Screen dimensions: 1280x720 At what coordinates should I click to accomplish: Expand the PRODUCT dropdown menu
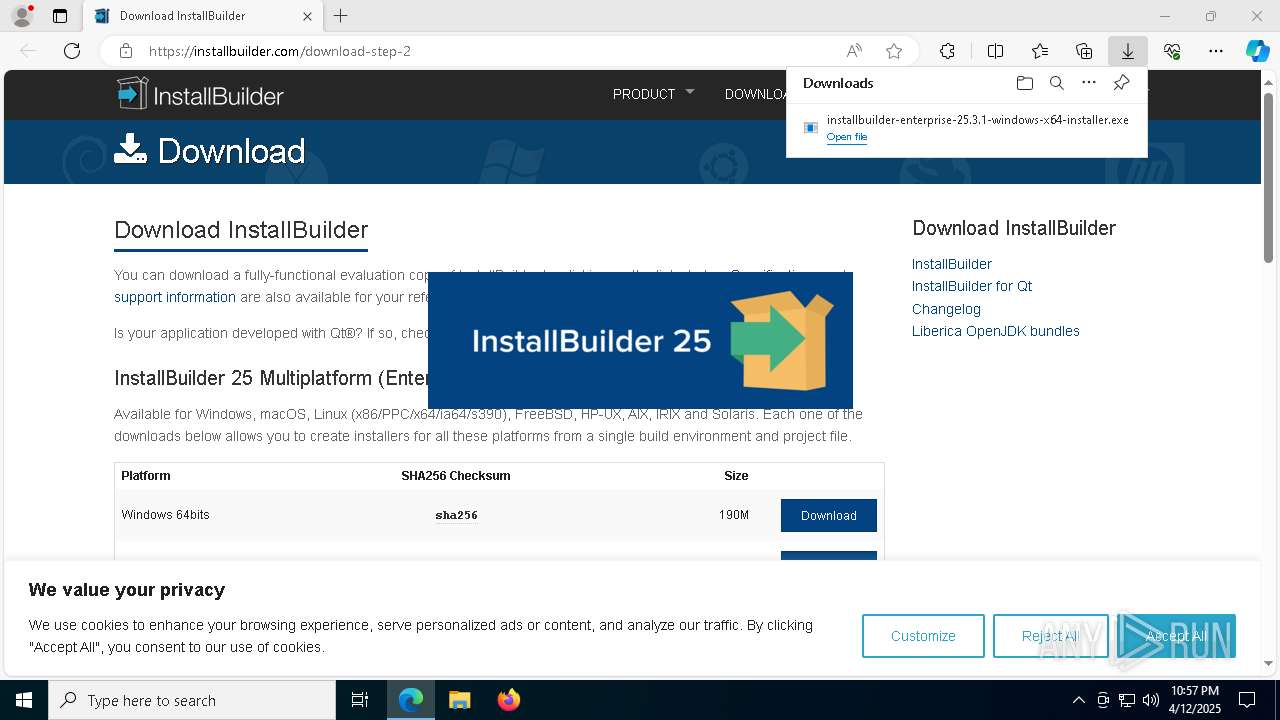coord(653,94)
